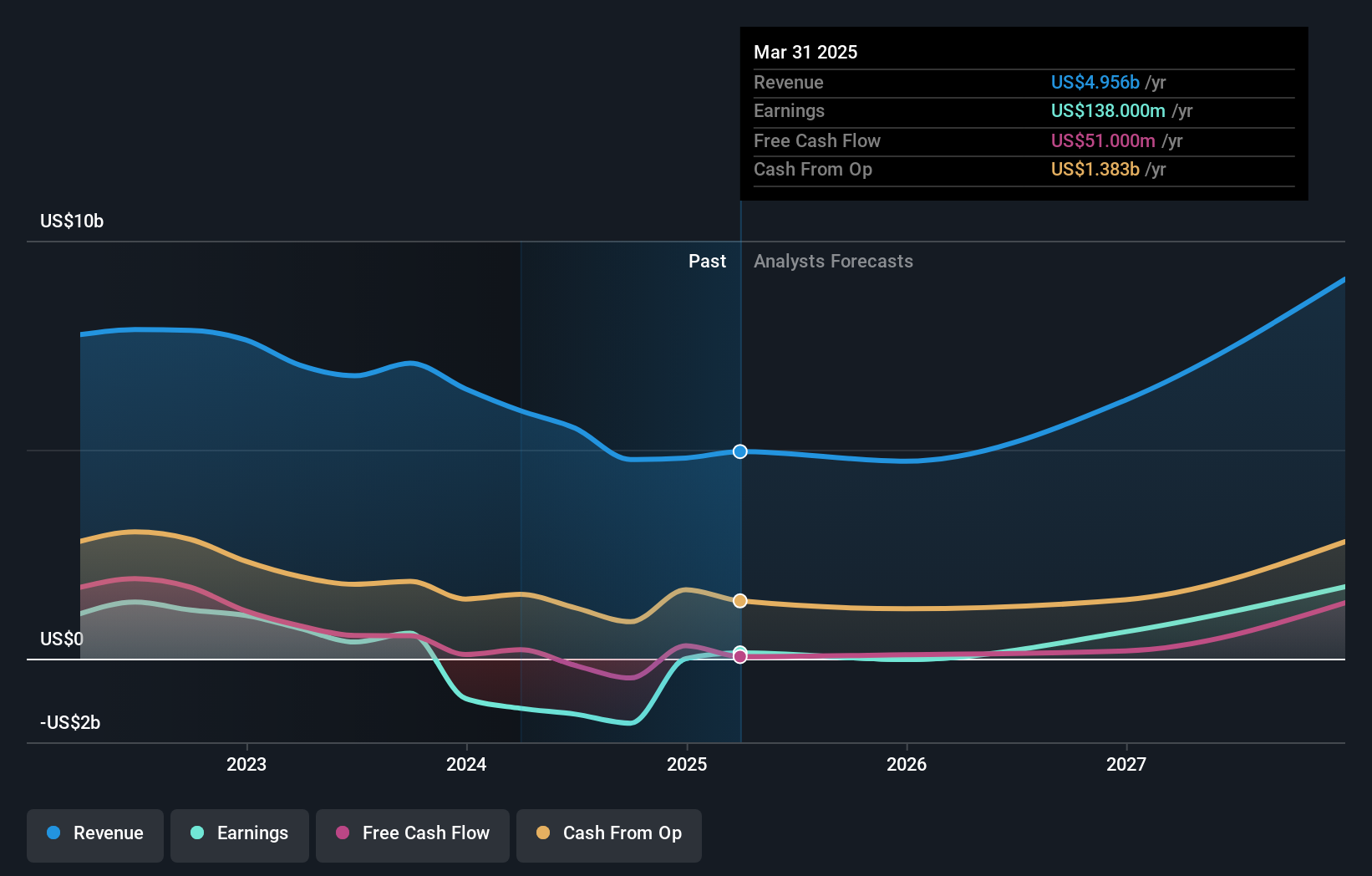Click the US$1.383b cash from op value
Screen dimensions: 1372x876
1095,169
